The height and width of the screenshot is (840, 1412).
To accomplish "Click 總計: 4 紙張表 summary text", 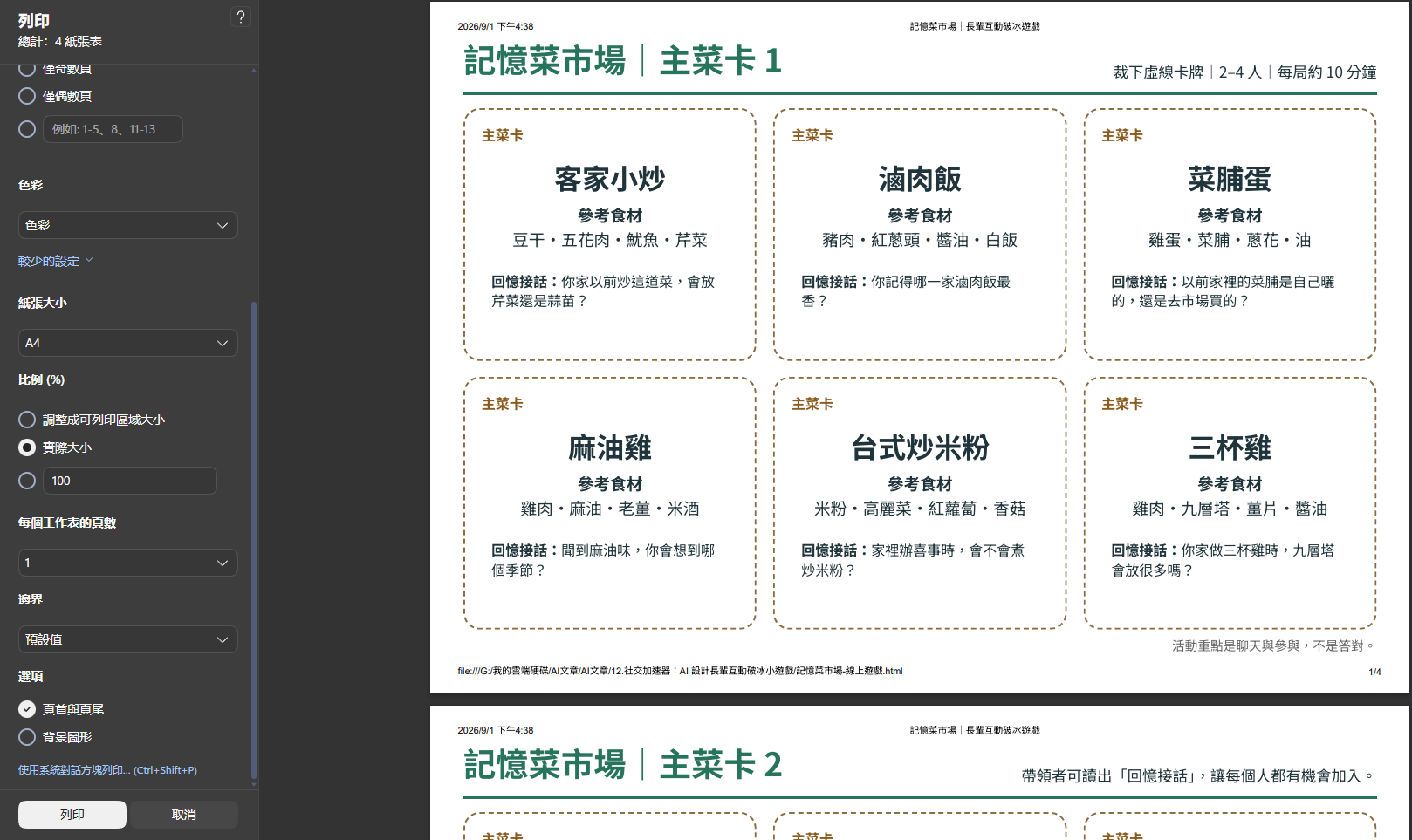I will click(x=60, y=41).
